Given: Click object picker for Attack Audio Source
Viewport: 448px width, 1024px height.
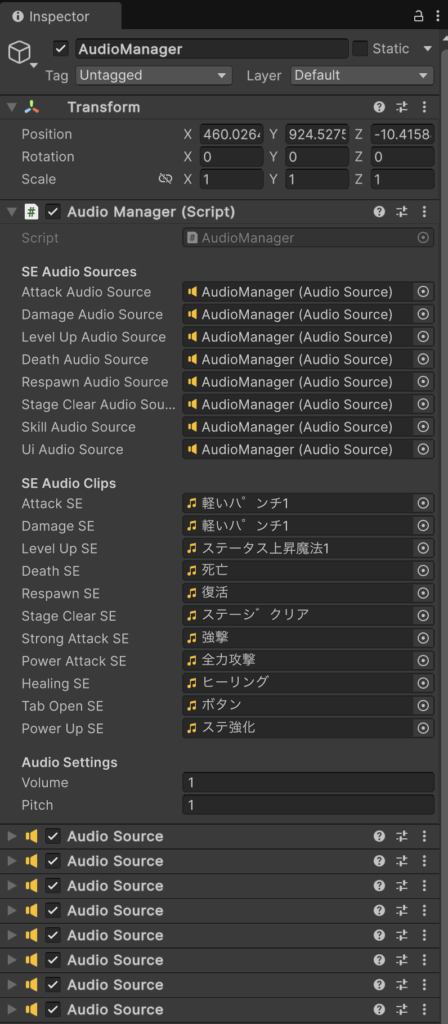Looking at the screenshot, I should 423,292.
